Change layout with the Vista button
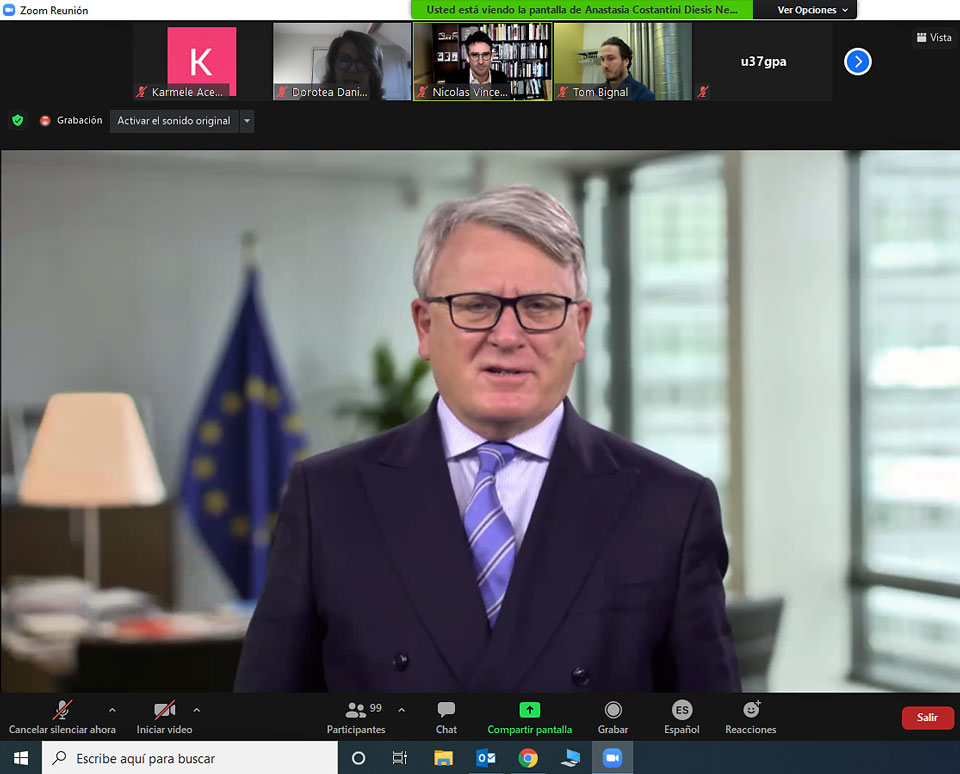Image resolution: width=960 pixels, height=774 pixels. [934, 37]
